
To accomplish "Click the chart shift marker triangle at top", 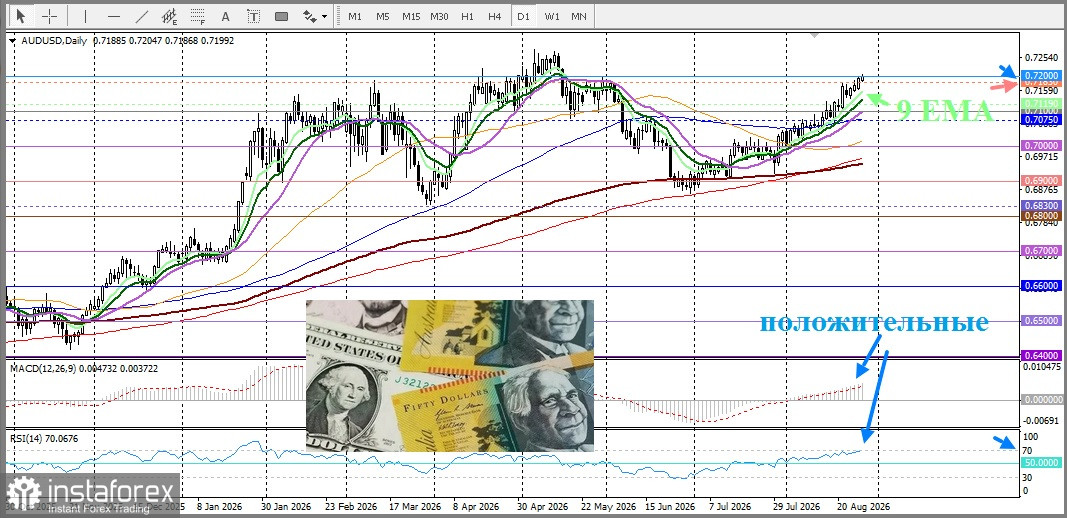I will pyautogui.click(x=815, y=35).
